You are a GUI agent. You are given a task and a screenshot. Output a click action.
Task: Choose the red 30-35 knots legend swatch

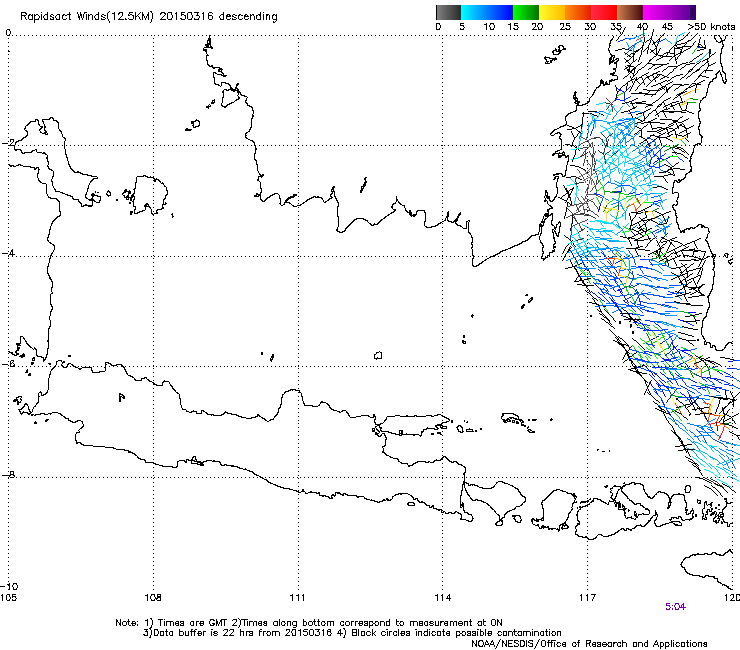(x=604, y=12)
